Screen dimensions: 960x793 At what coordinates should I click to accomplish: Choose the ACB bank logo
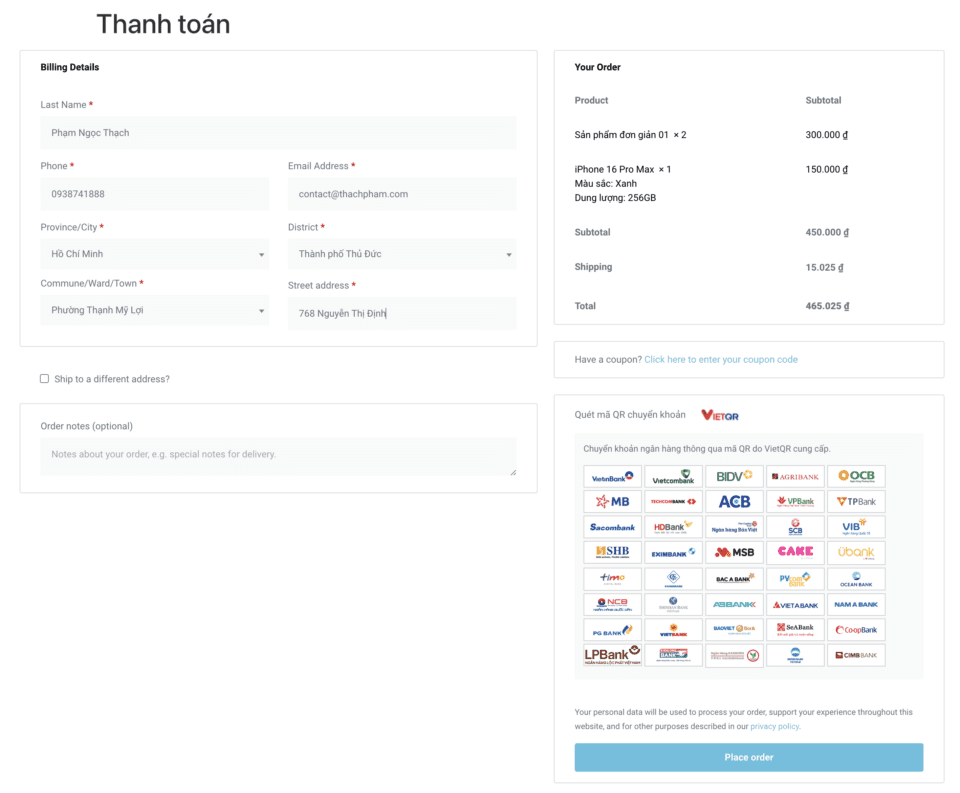(734, 502)
